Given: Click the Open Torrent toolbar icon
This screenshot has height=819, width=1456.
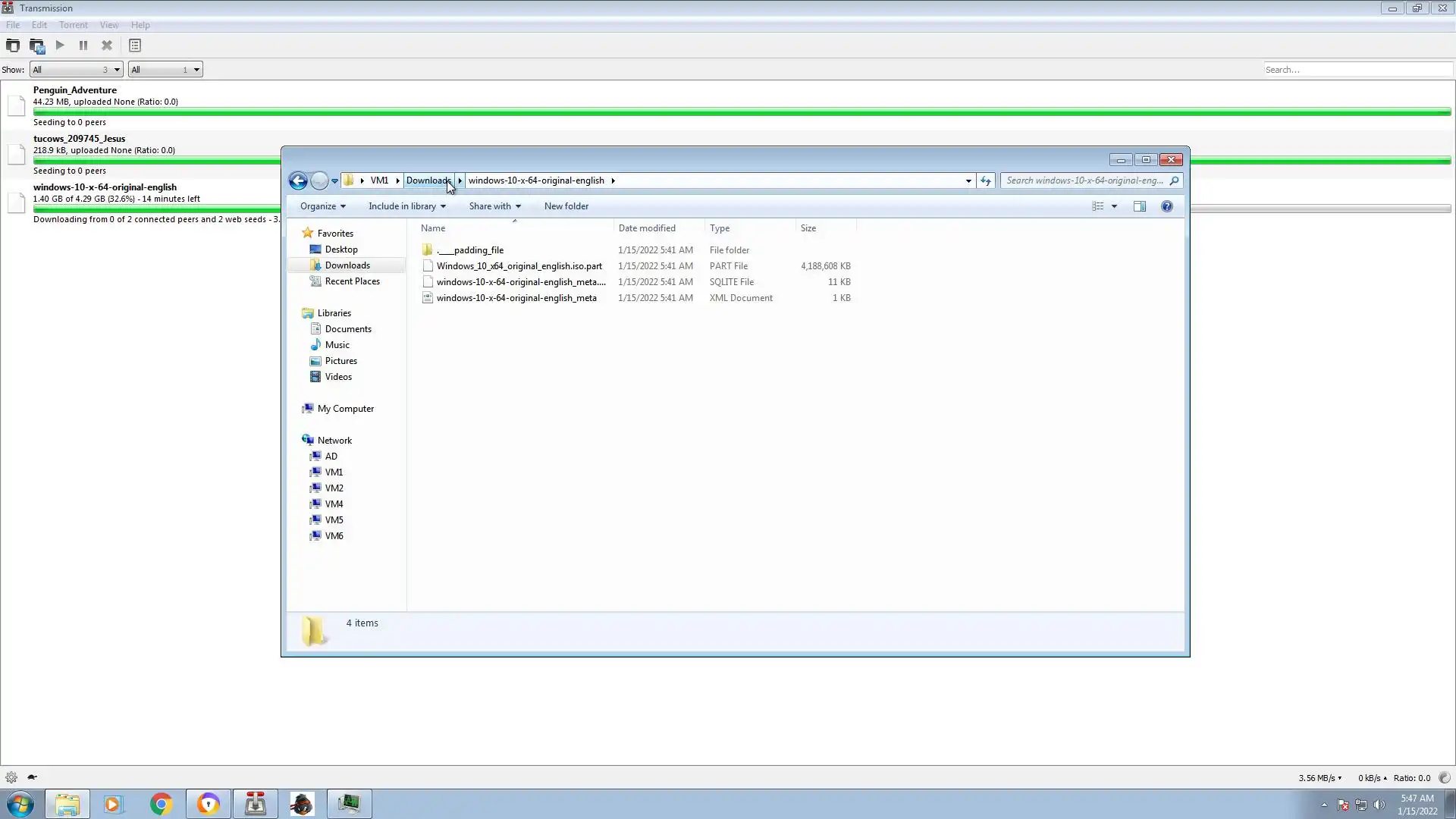Looking at the screenshot, I should point(13,45).
